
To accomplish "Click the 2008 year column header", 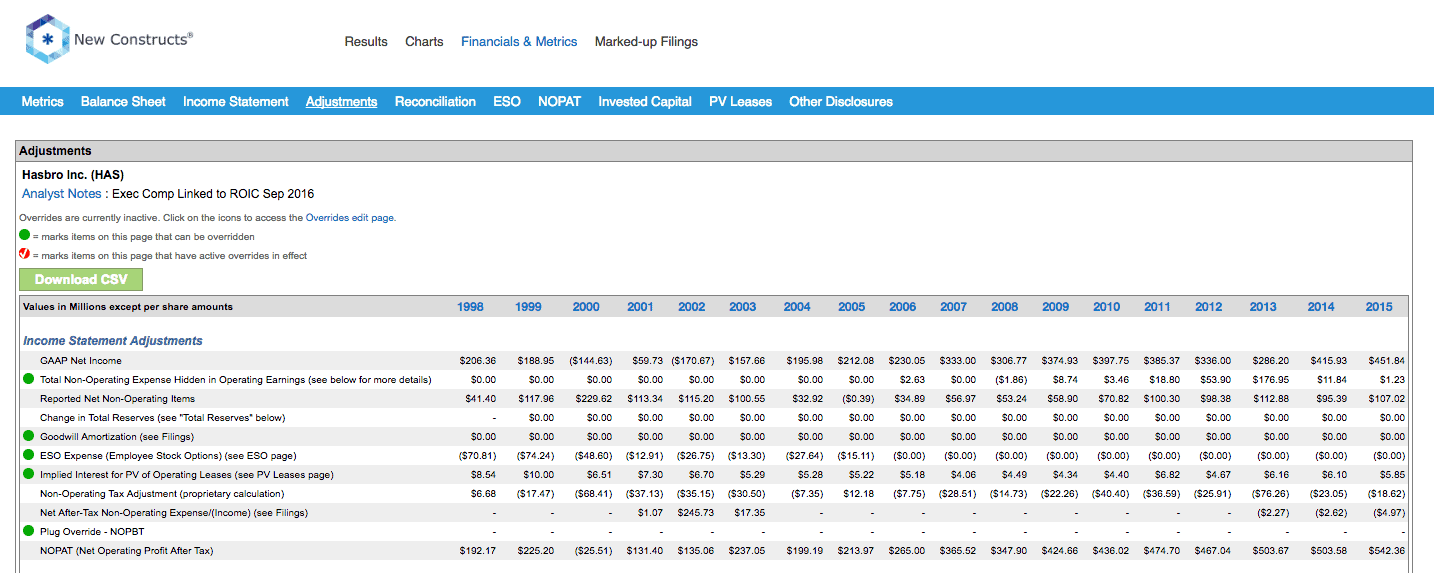I will (1004, 307).
